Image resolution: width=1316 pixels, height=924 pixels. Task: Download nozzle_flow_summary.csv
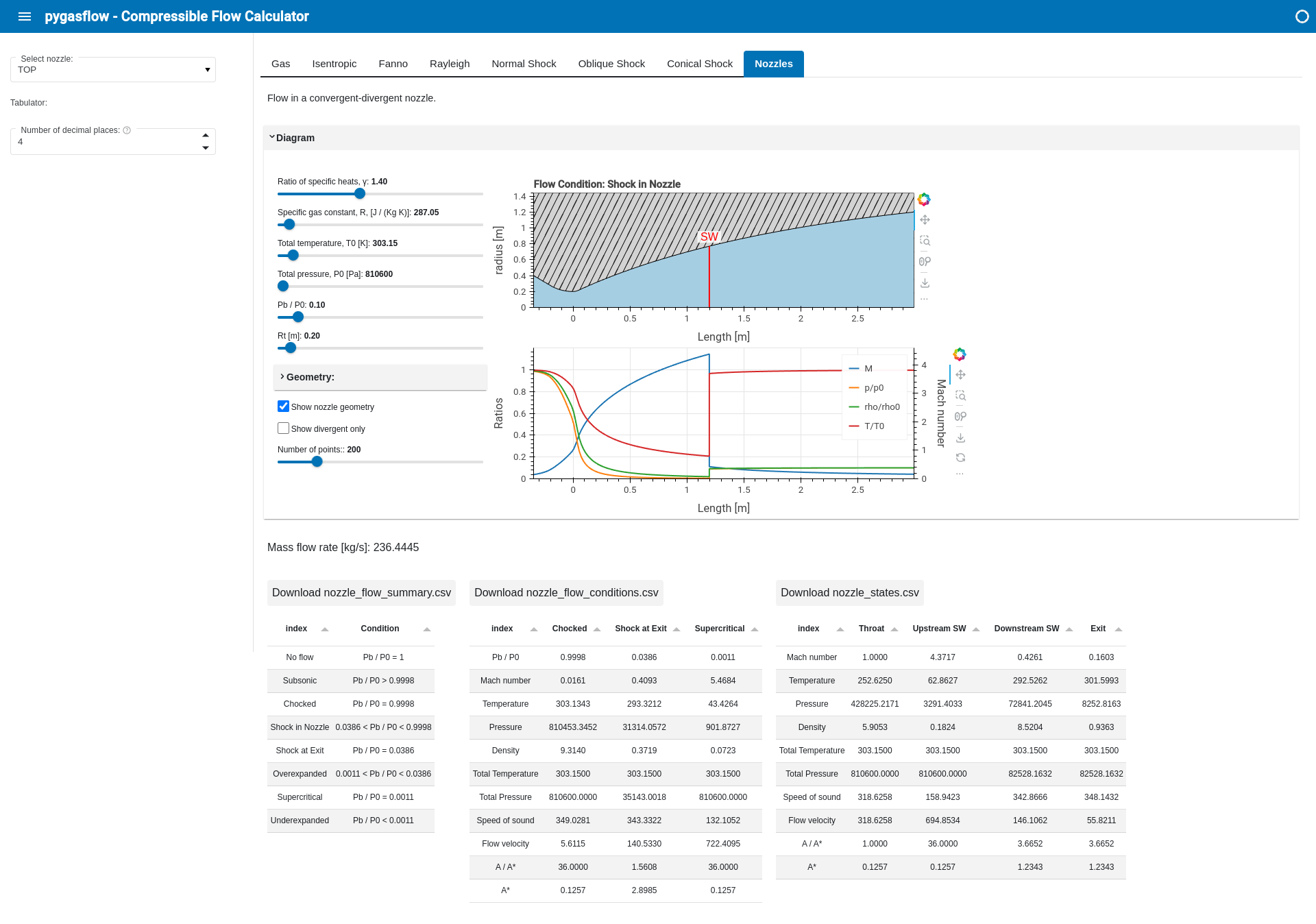(x=361, y=593)
